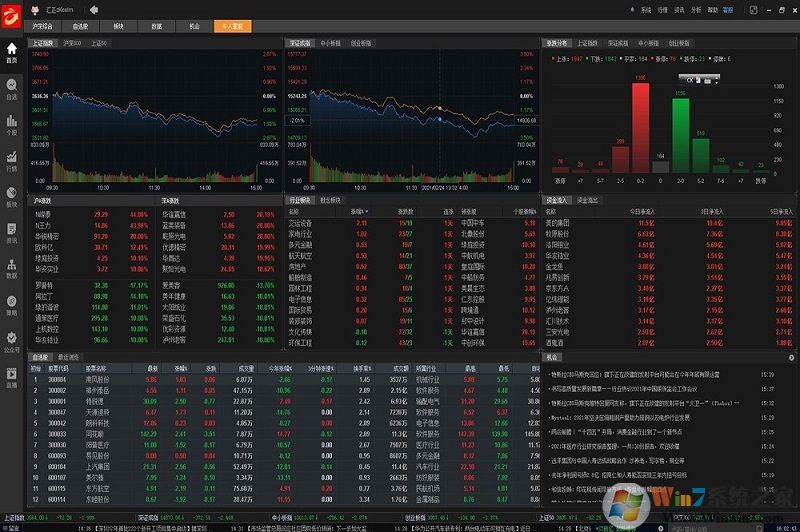Open the 板块 pie-chart sidebar icon

click(11, 197)
